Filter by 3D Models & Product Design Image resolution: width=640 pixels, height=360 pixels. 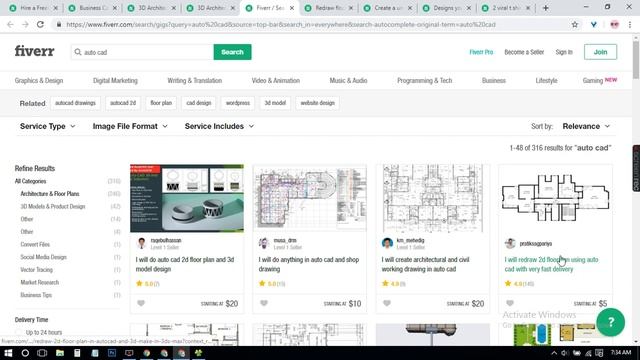click(x=53, y=207)
